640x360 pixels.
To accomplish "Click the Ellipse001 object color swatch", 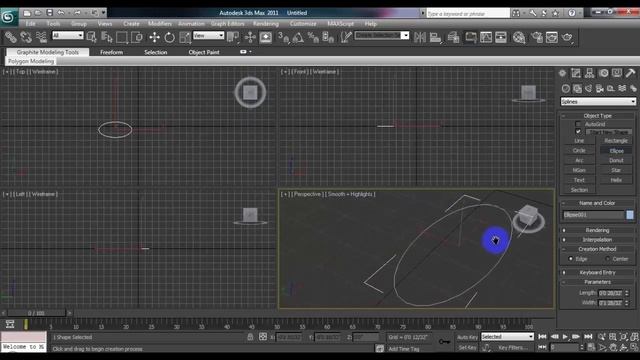I will coord(630,215).
